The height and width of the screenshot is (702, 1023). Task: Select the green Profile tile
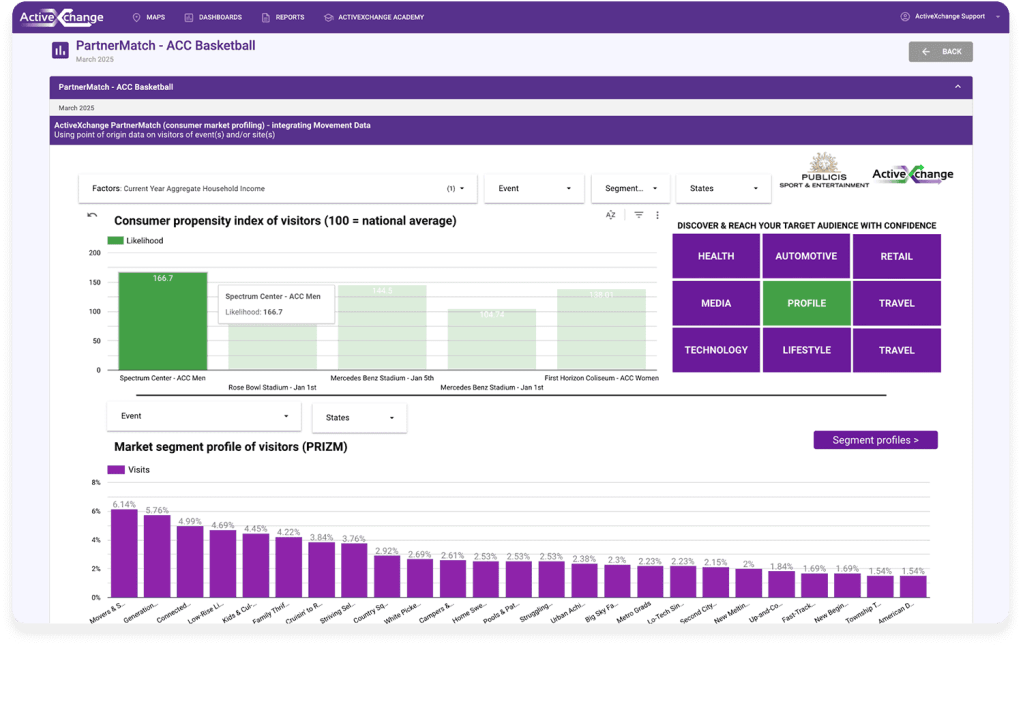pyautogui.click(x=806, y=303)
